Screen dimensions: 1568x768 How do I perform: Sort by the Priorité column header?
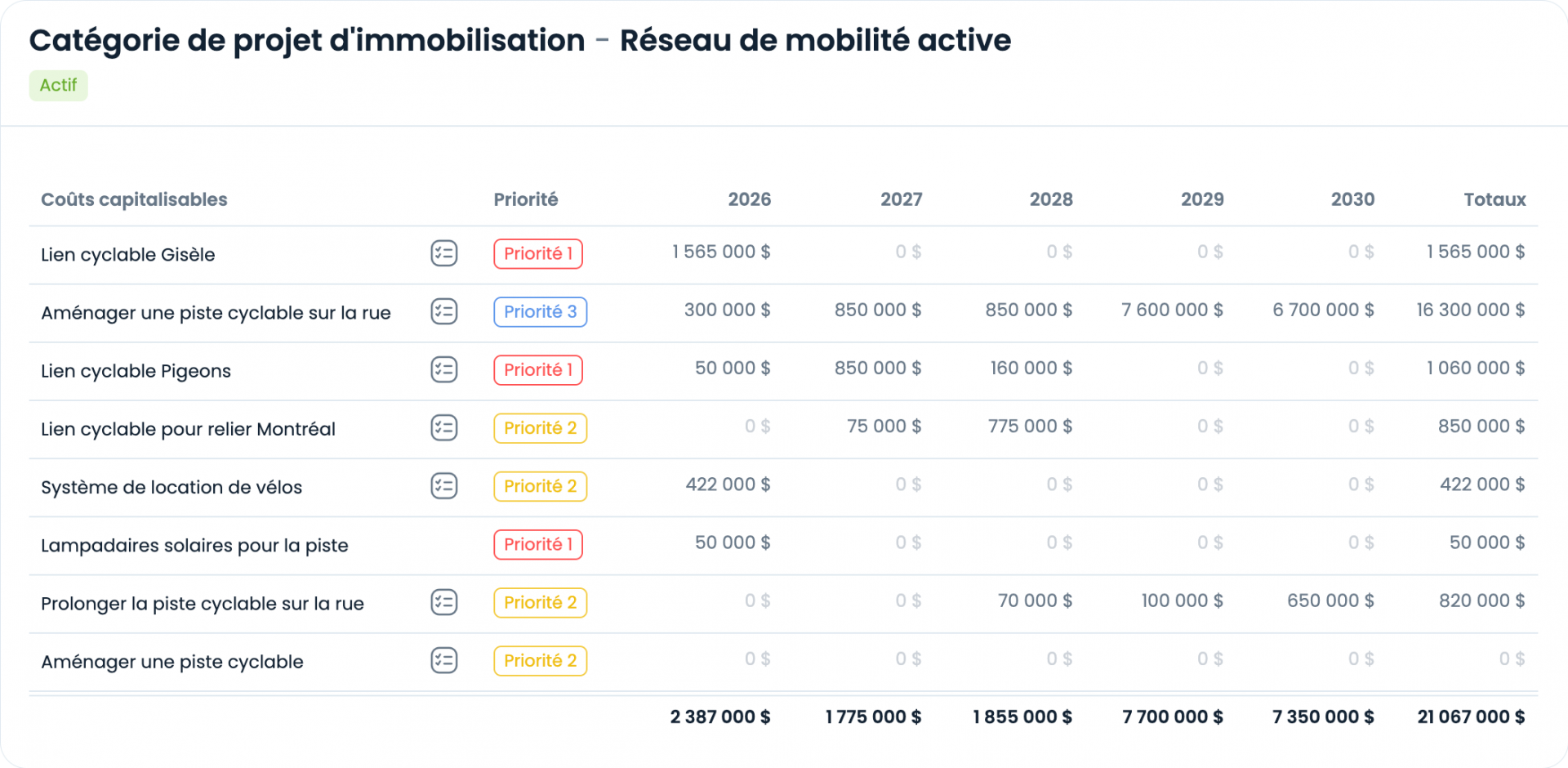[526, 199]
